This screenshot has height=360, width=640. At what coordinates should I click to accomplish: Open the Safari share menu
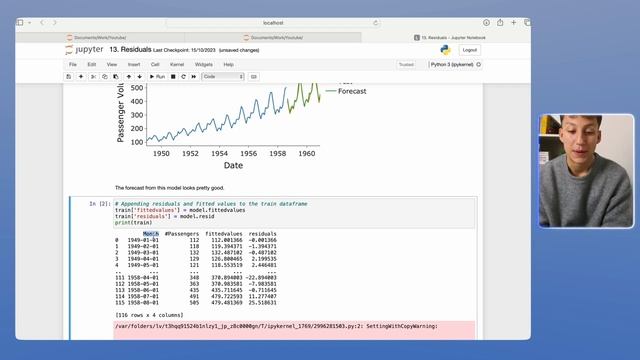[500, 22]
